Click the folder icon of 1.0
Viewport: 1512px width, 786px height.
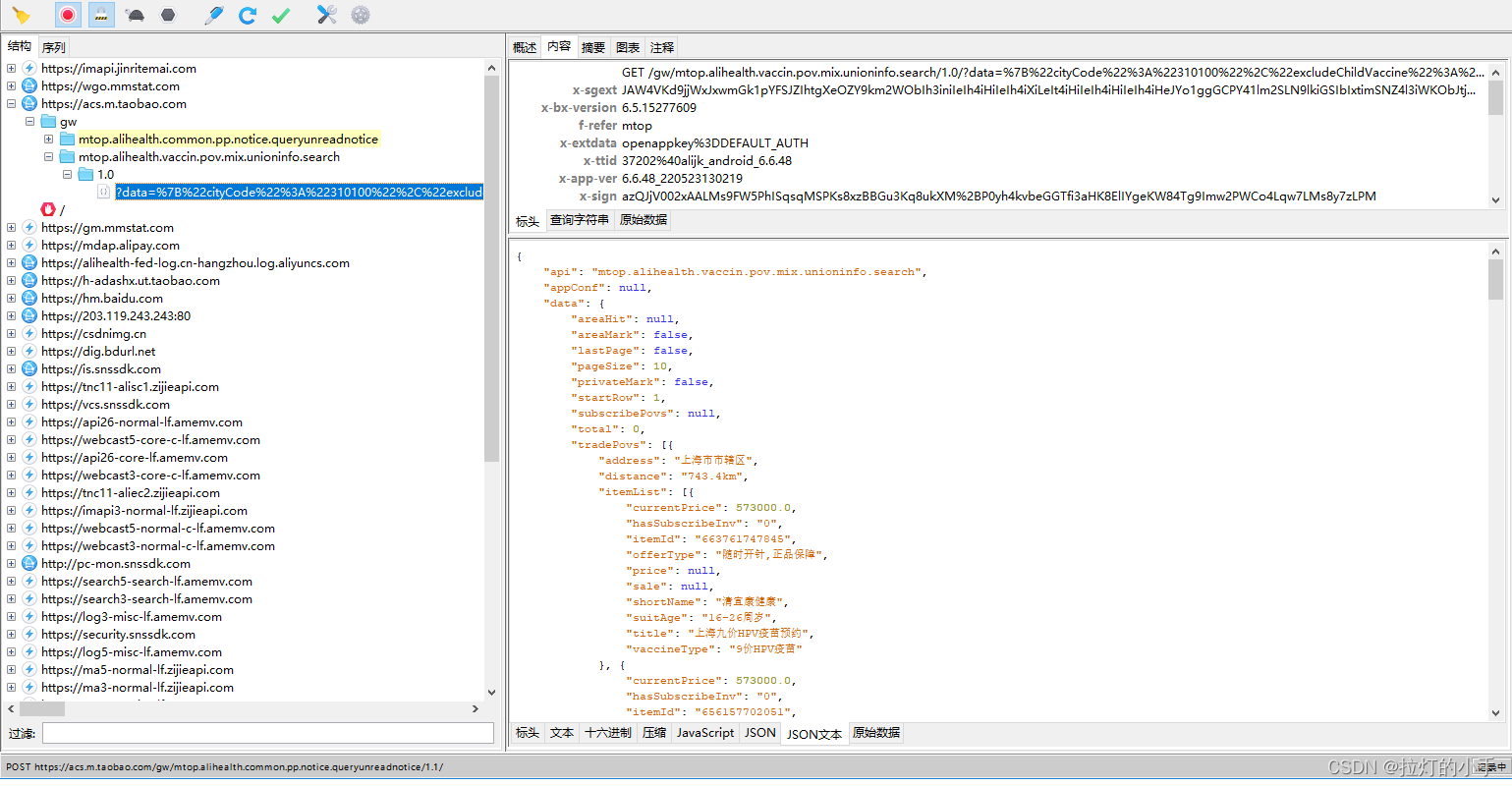pyautogui.click(x=85, y=175)
